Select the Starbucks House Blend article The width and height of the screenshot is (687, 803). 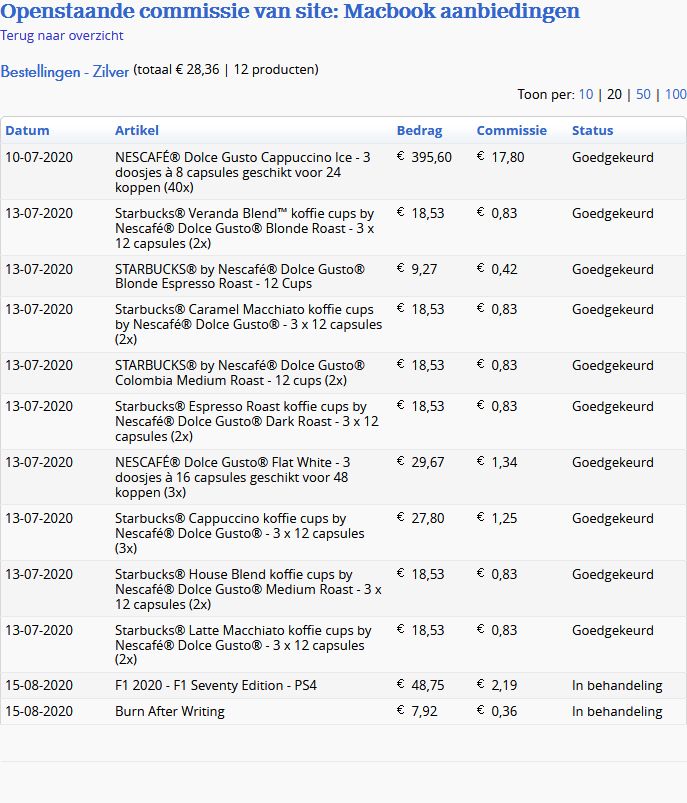[x=248, y=589]
